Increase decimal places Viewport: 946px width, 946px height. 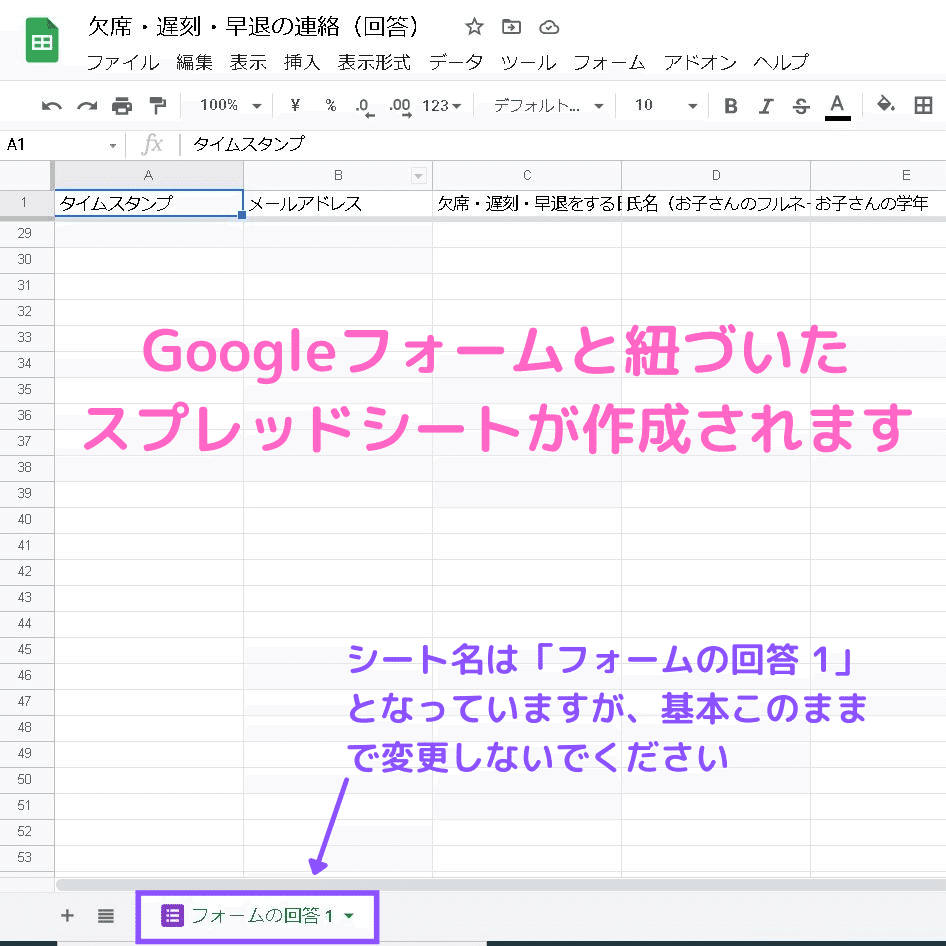coord(400,107)
